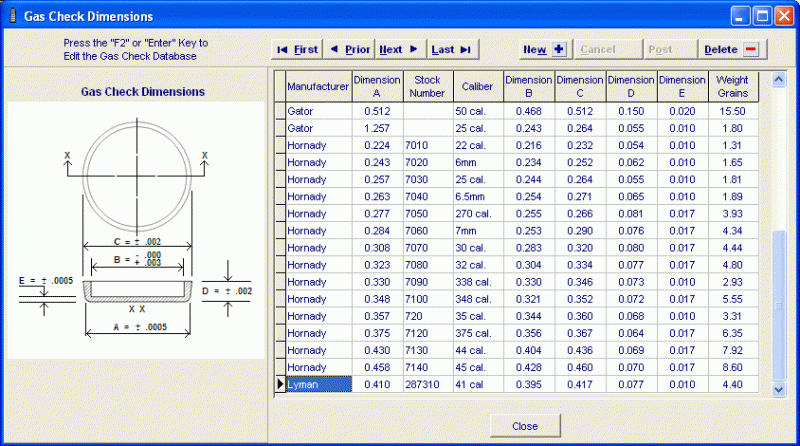Click the Weight Grains column header
Image resolution: width=800 pixels, height=446 pixels.
[732, 87]
